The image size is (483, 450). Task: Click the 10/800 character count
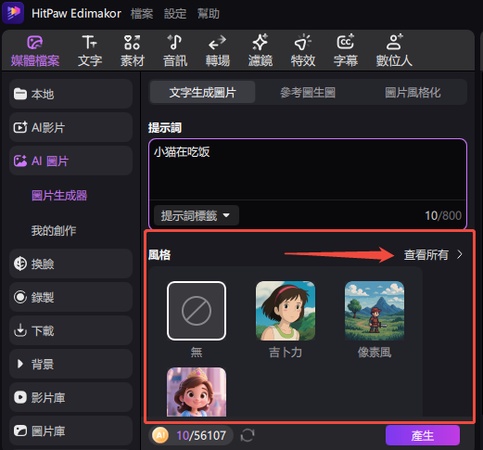click(443, 216)
